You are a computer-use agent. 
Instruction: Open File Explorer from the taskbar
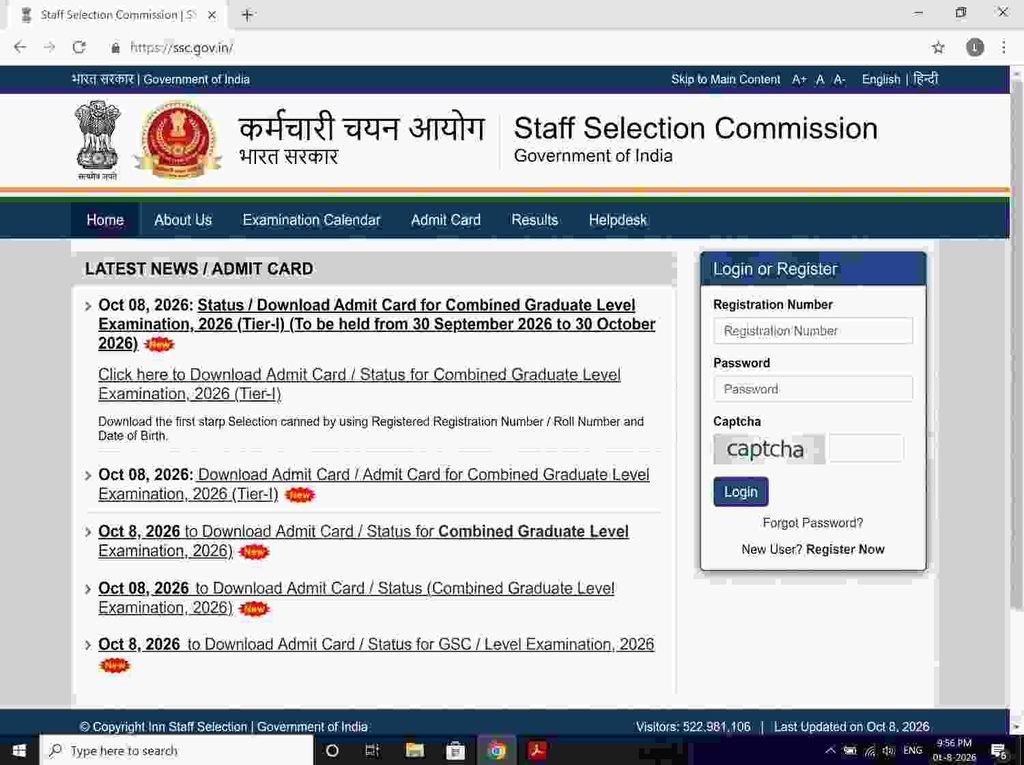(414, 751)
